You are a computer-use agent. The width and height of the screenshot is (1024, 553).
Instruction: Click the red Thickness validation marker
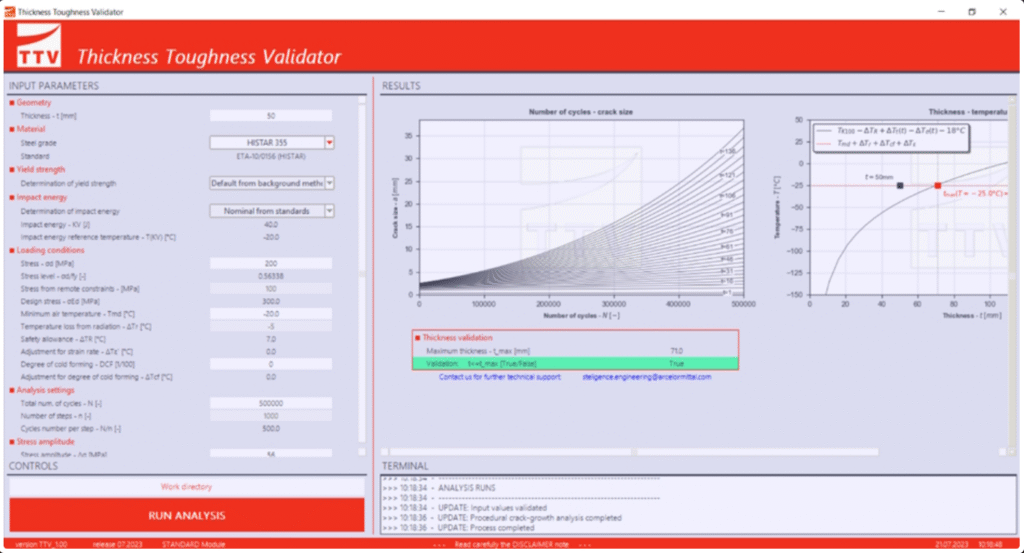(x=417, y=338)
